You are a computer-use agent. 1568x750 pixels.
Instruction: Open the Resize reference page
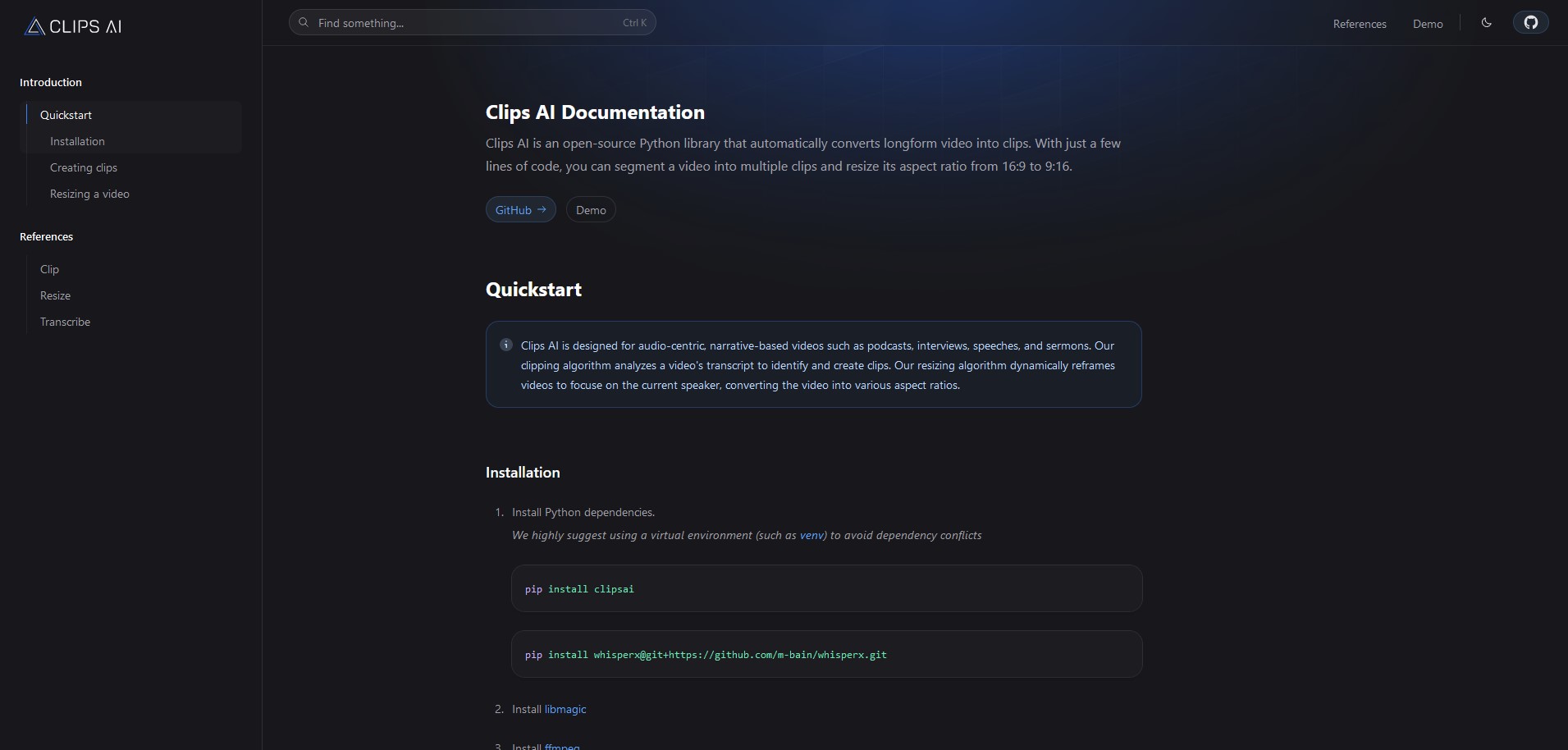[55, 295]
